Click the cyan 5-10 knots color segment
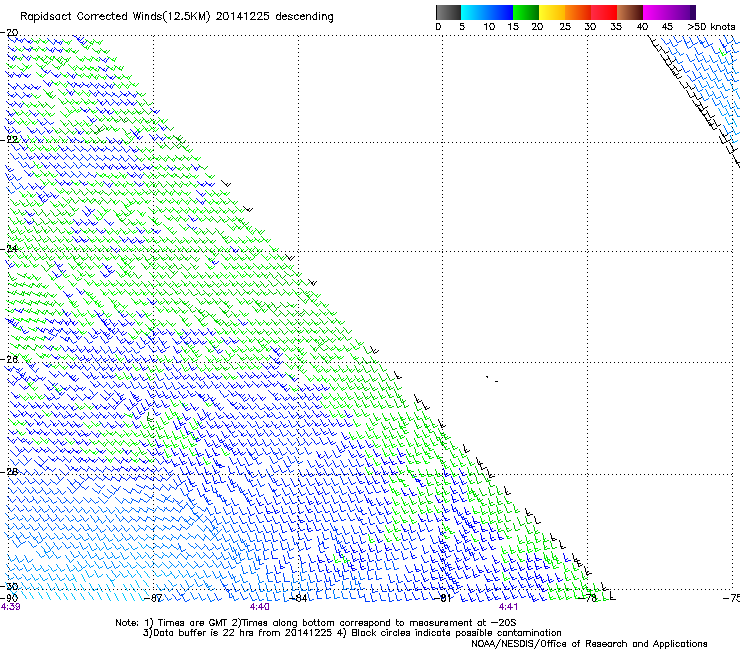Image resolution: width=740 pixels, height=650 pixels. click(475, 12)
